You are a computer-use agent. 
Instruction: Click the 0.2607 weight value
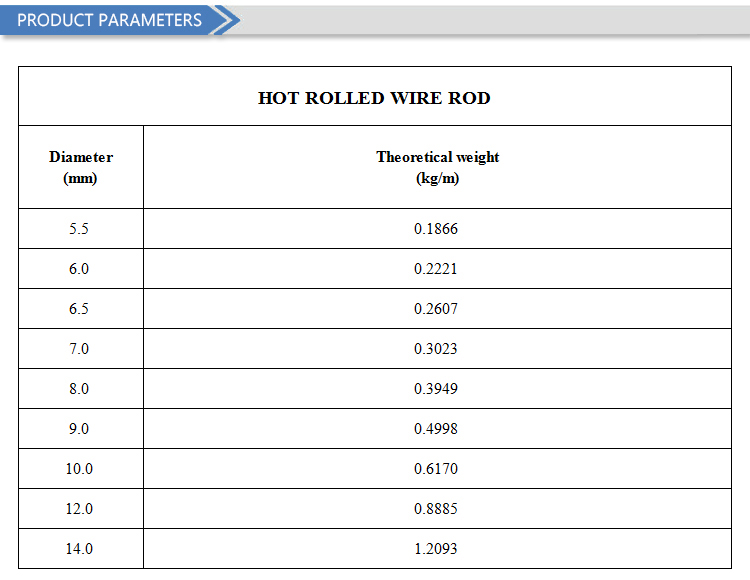click(436, 309)
